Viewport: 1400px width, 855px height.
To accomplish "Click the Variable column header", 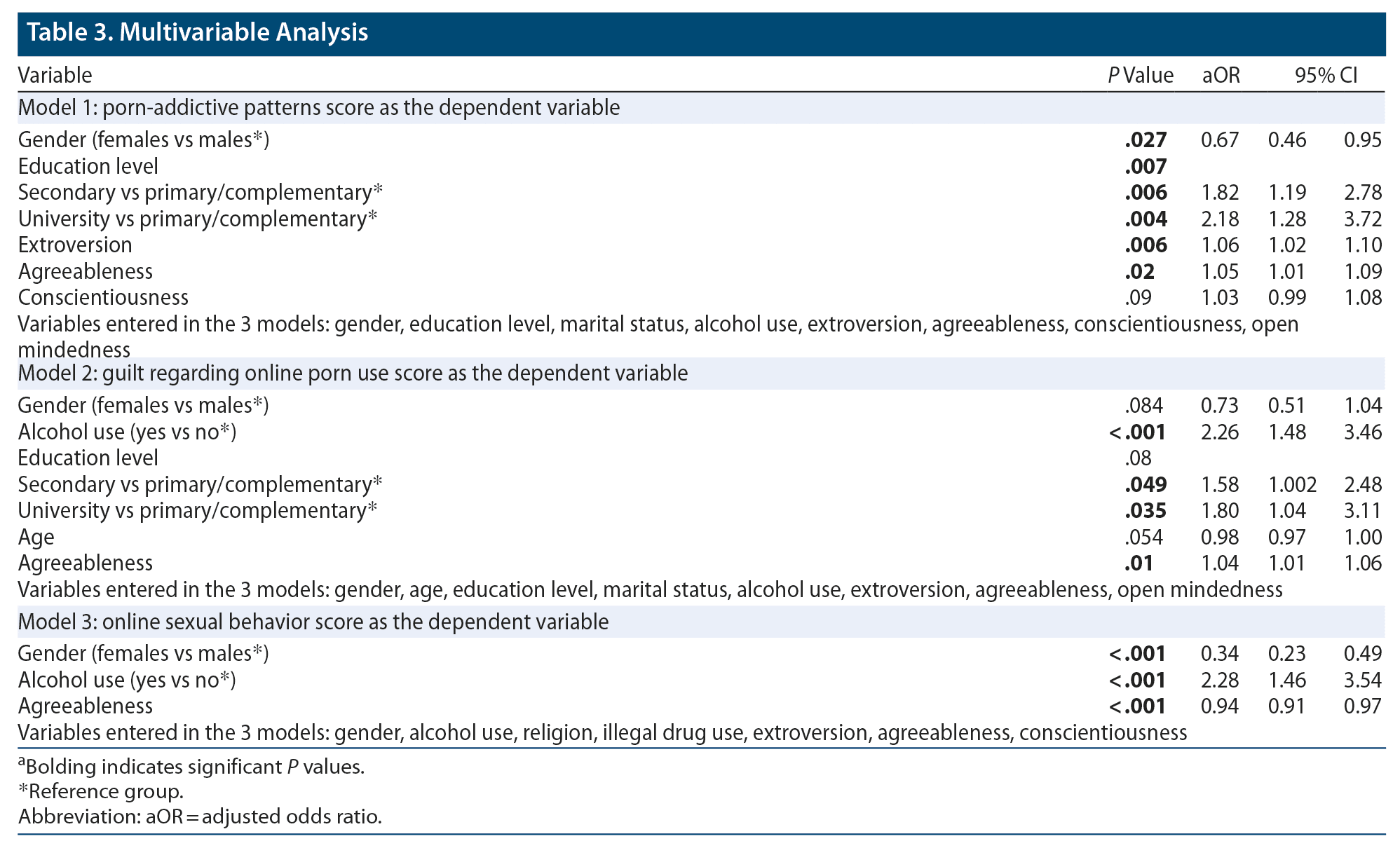I will point(55,76).
